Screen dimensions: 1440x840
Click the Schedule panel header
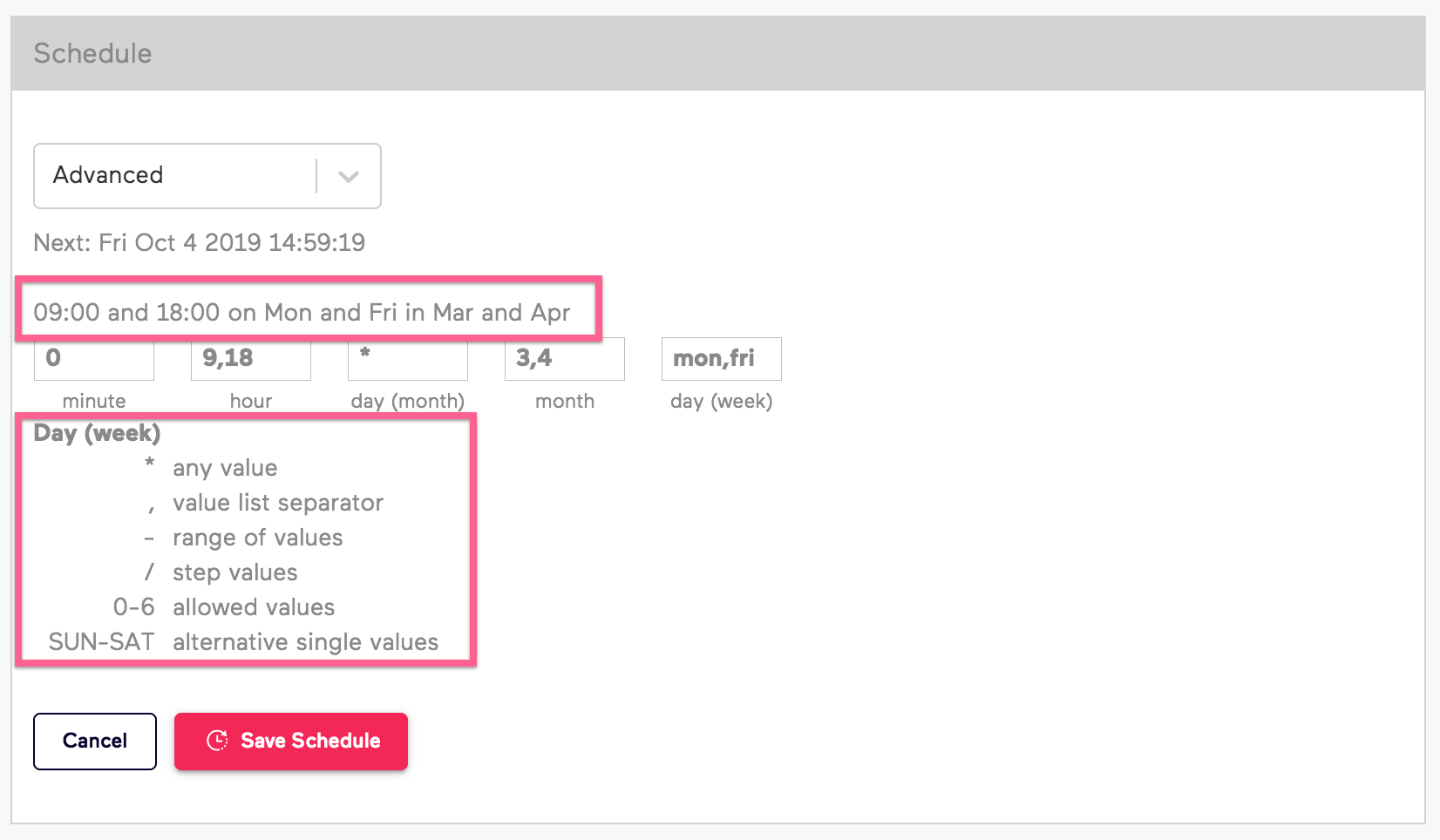click(92, 53)
